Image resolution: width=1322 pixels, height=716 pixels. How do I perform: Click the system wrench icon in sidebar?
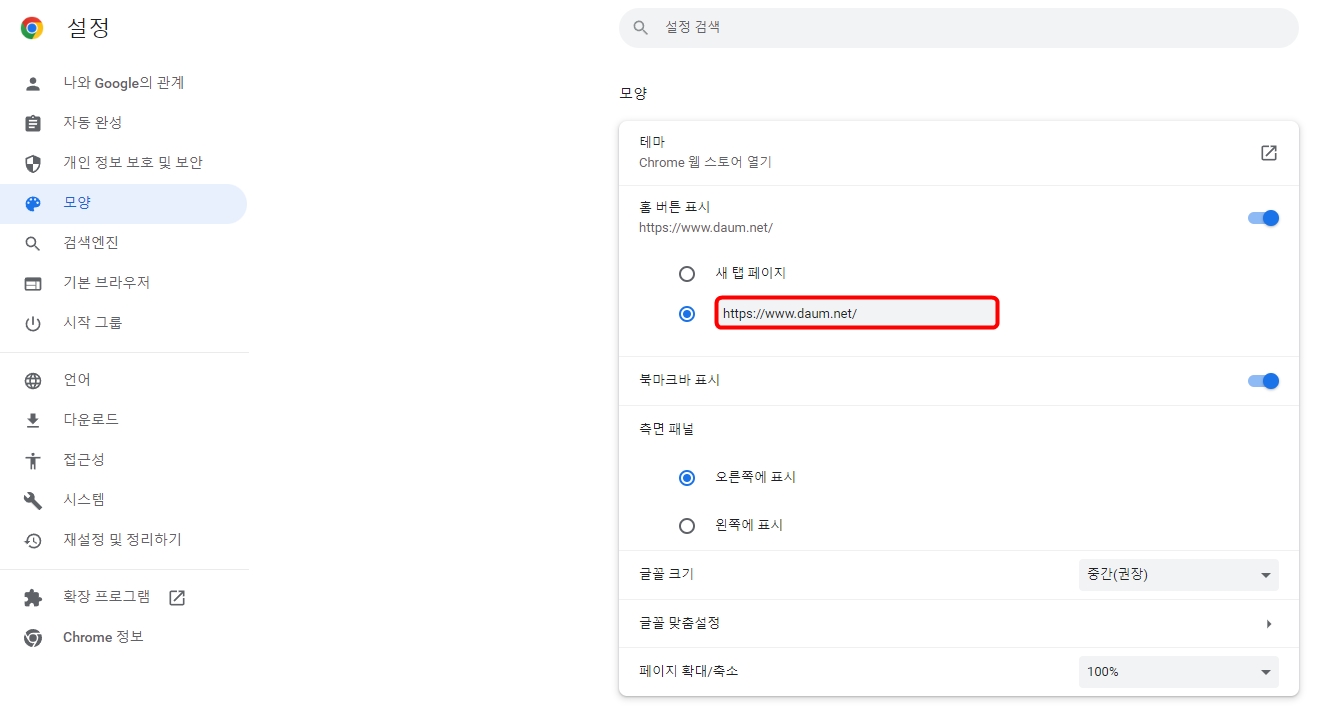click(33, 499)
